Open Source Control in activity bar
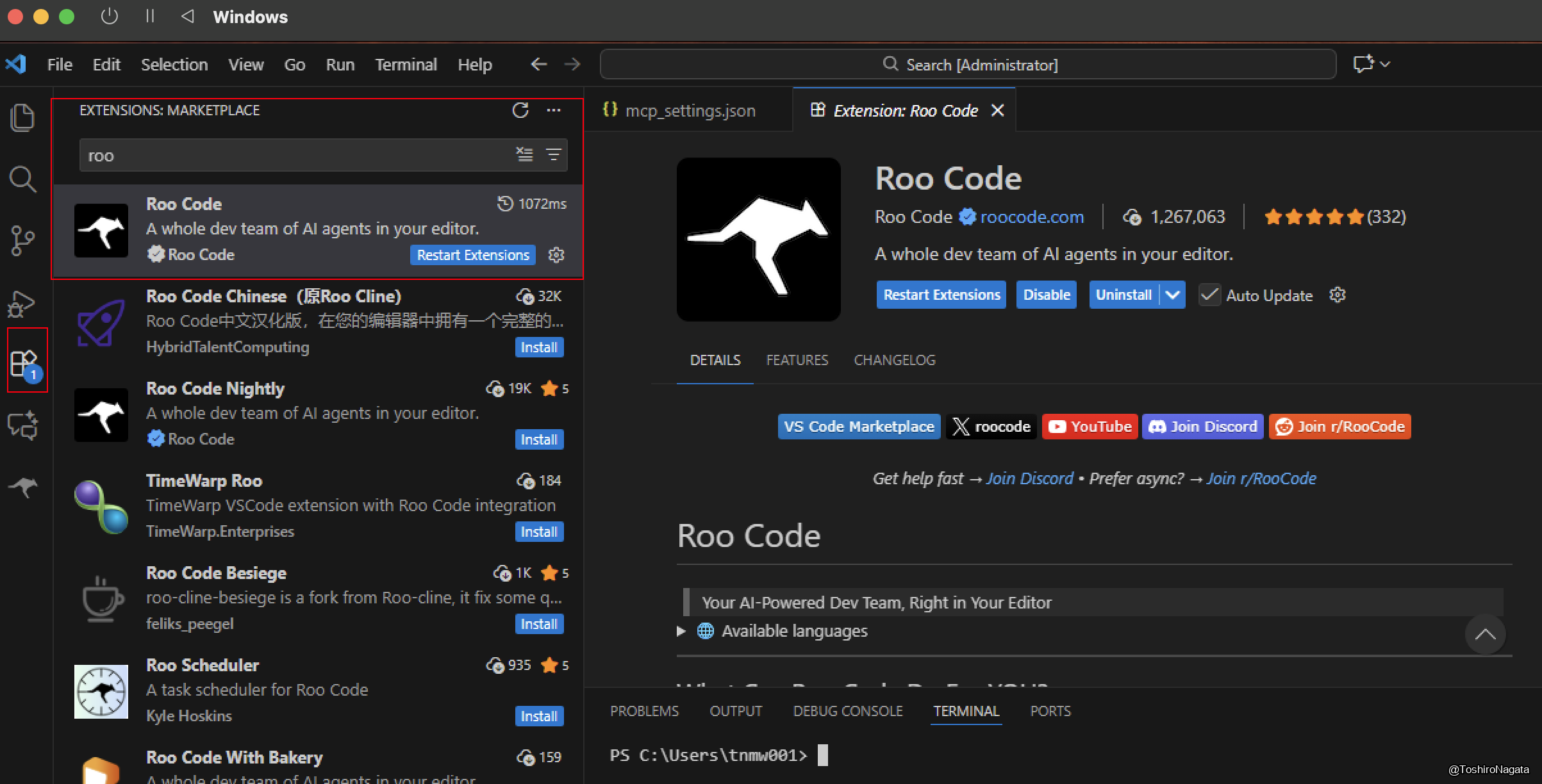 tap(23, 241)
